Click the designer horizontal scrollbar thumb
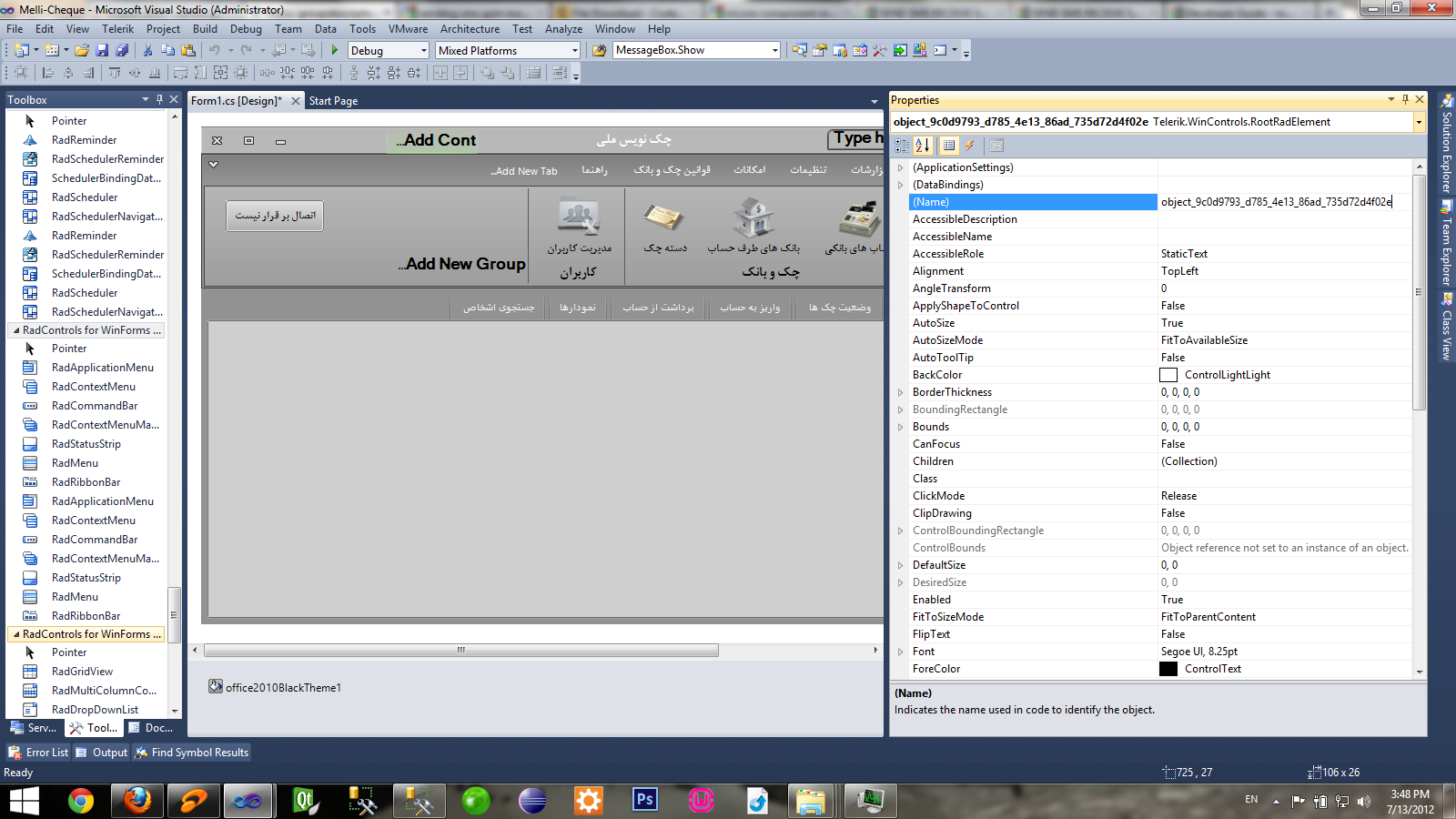The width and height of the screenshot is (1456, 819). [461, 651]
